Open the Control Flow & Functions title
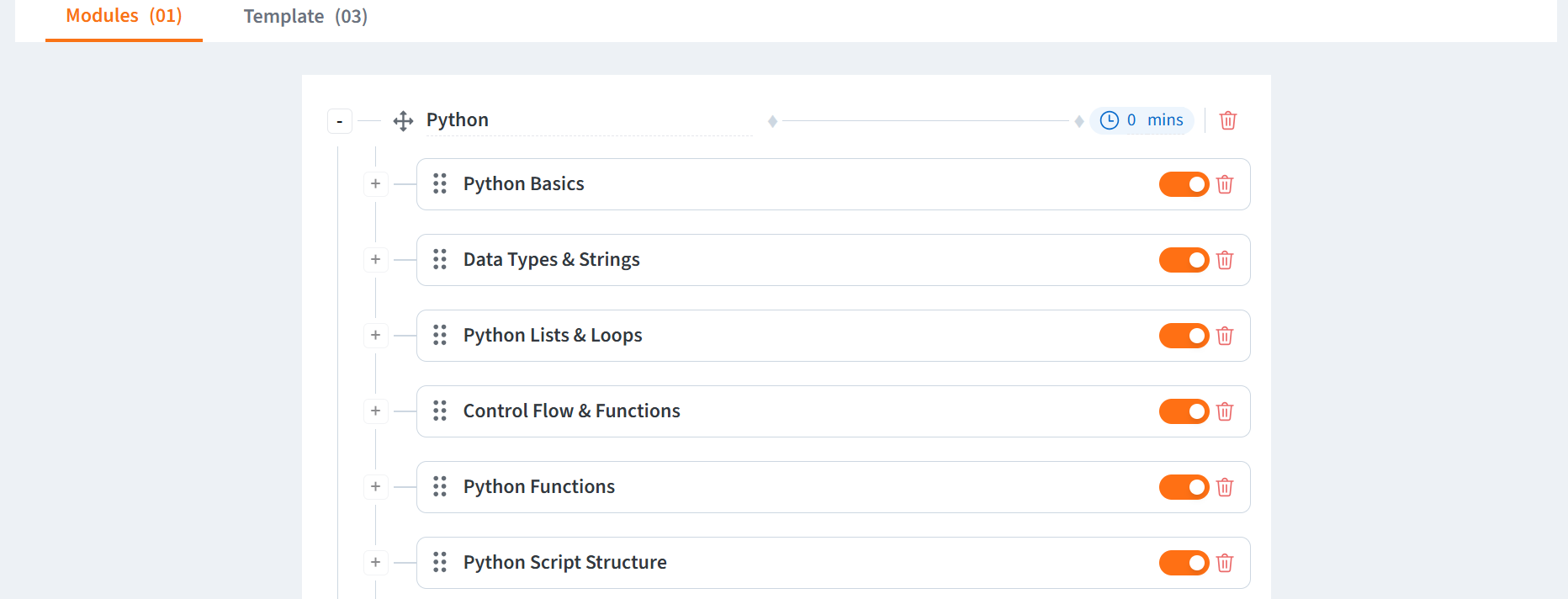1568x599 pixels. [571, 411]
